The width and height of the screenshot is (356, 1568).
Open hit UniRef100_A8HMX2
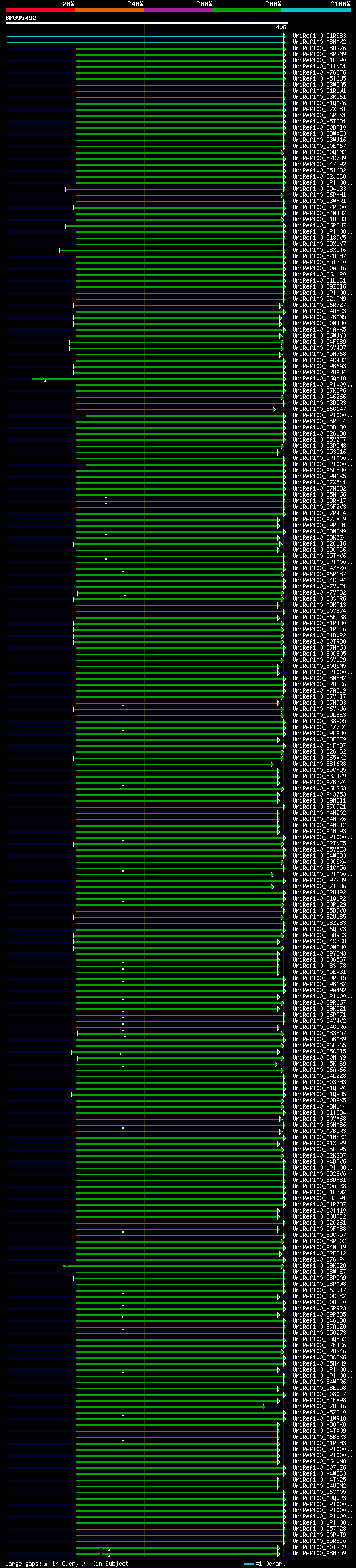coord(319,42)
